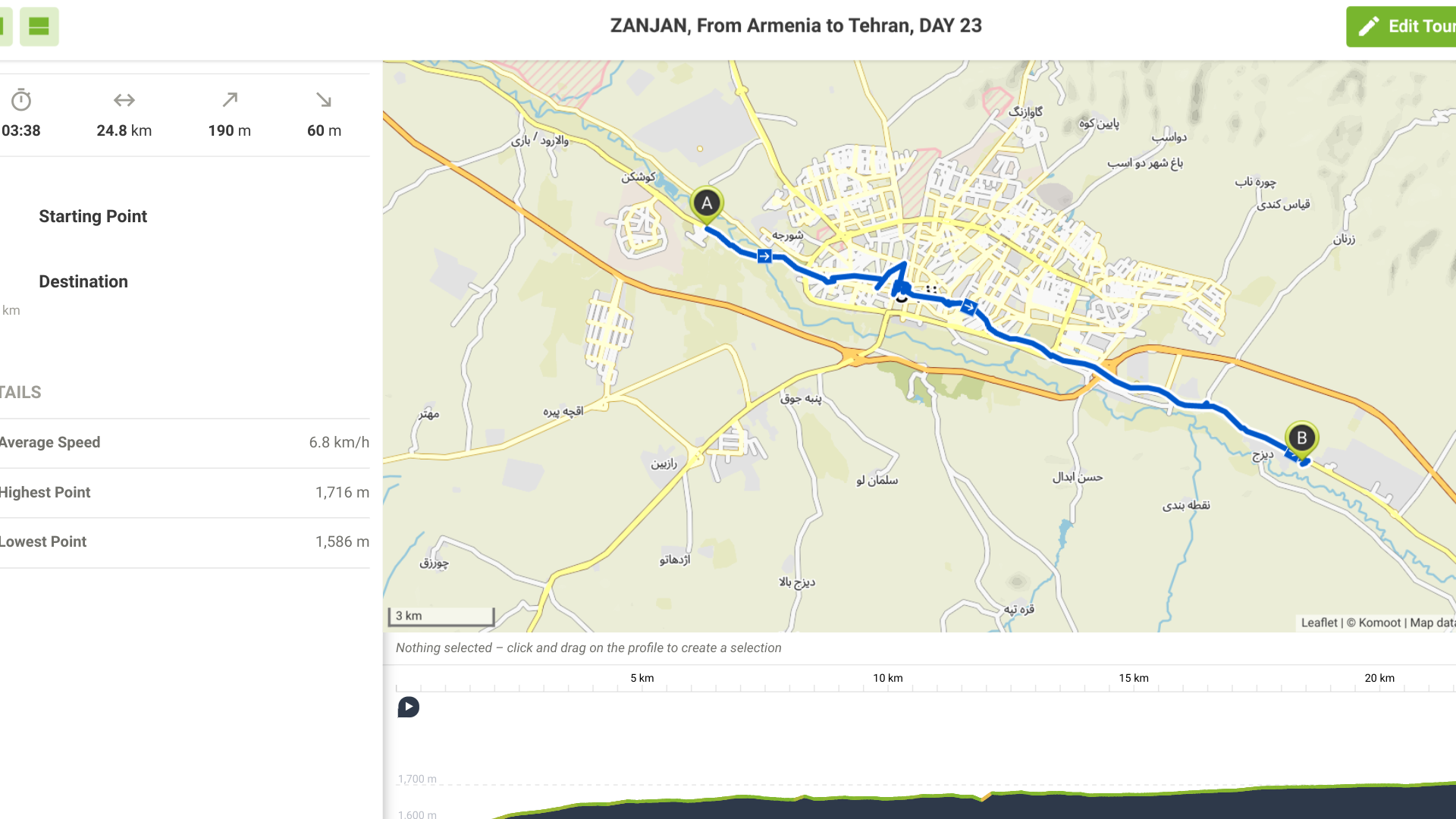Open the Leaflet attribution link
The image size is (1456, 819).
coord(1319,623)
